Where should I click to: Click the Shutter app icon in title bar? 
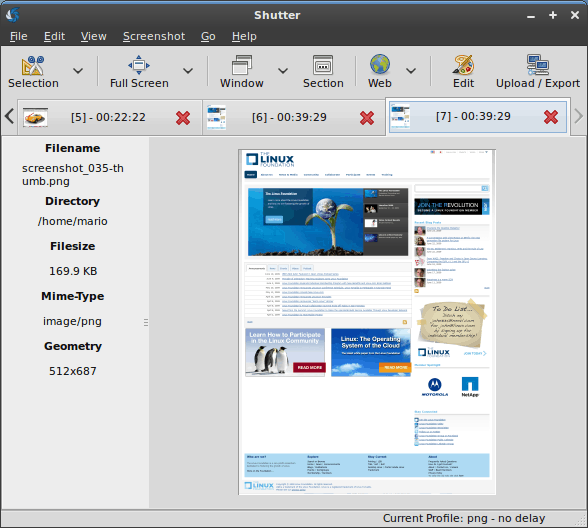click(13, 15)
